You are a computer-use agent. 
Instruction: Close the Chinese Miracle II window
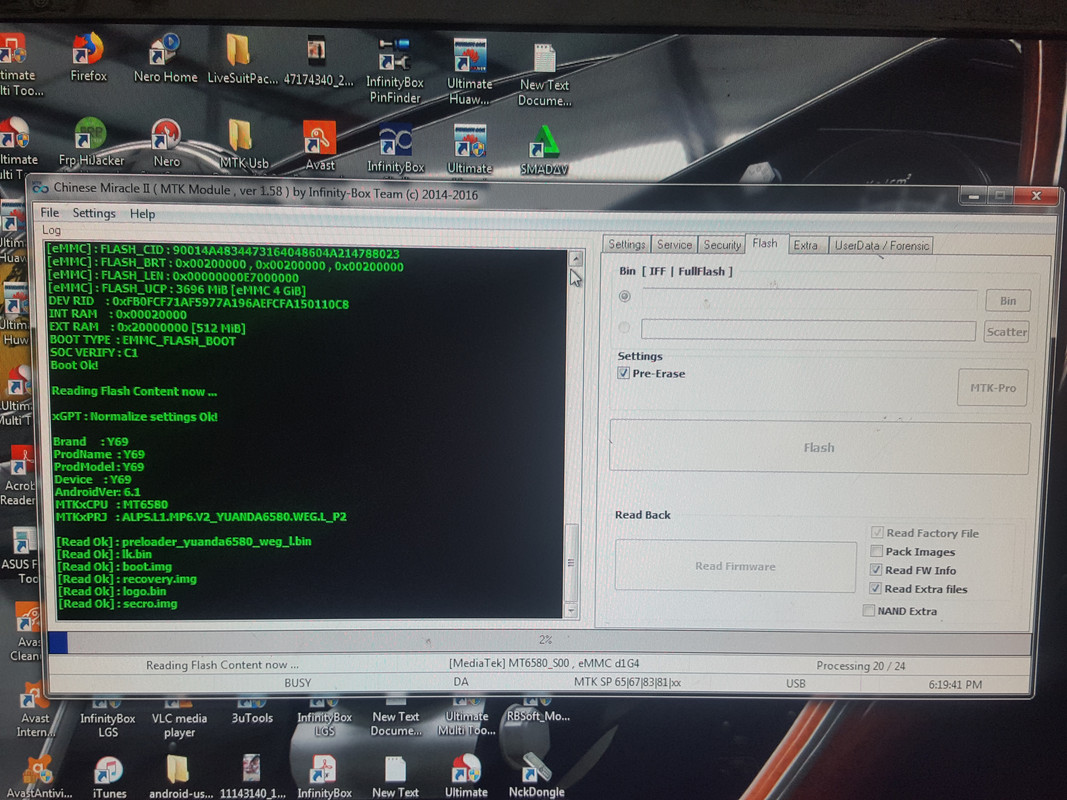(x=1036, y=196)
